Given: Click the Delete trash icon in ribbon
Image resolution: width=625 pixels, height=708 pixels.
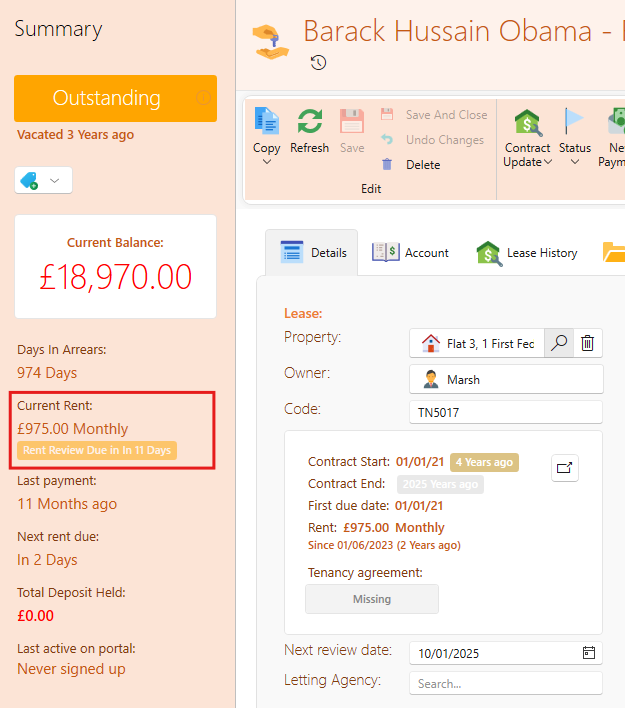Looking at the screenshot, I should tap(387, 164).
